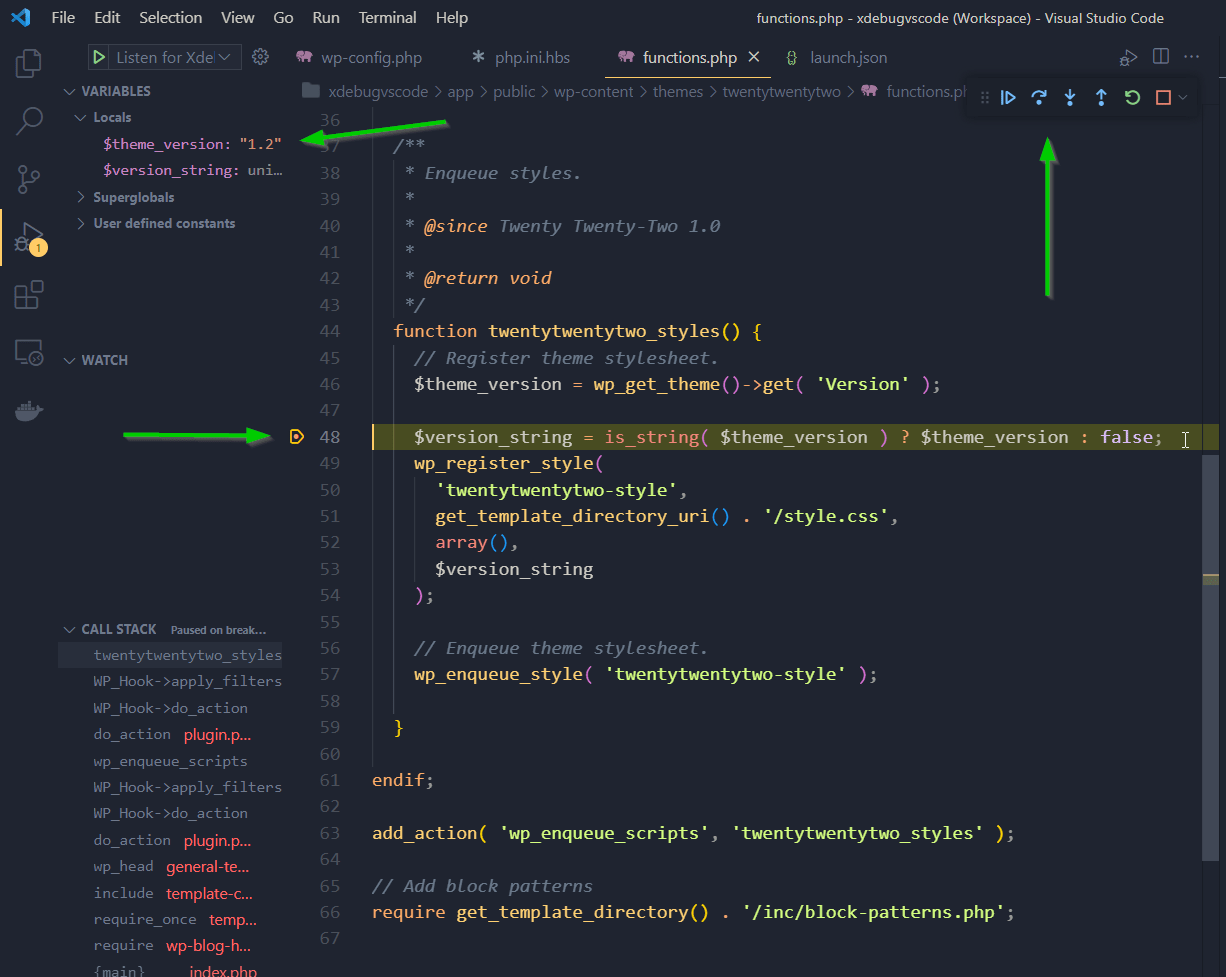Restart the debug session
The height and width of the screenshot is (977, 1226).
[1132, 97]
